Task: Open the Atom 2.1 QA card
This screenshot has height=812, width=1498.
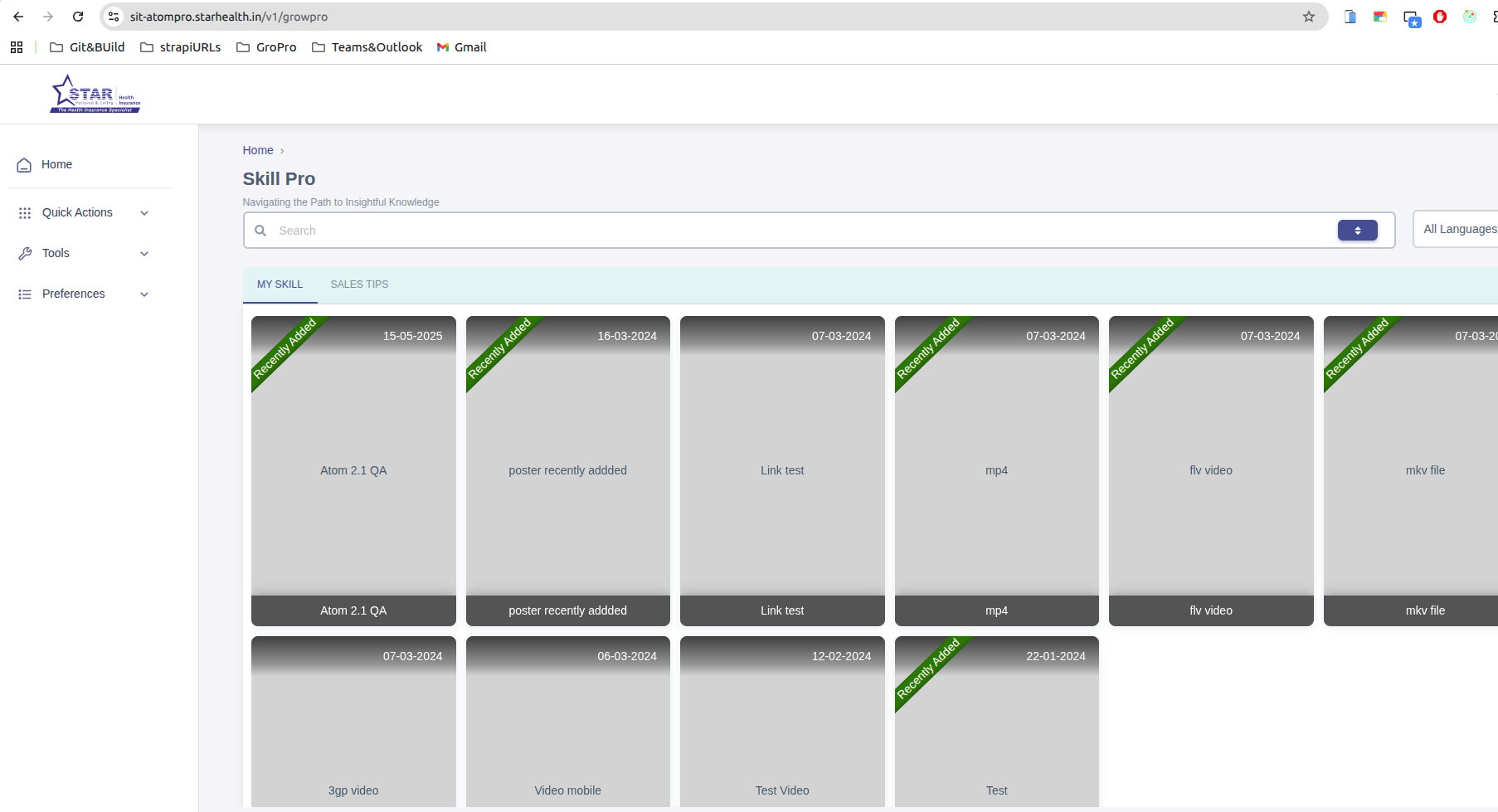Action: (x=353, y=470)
